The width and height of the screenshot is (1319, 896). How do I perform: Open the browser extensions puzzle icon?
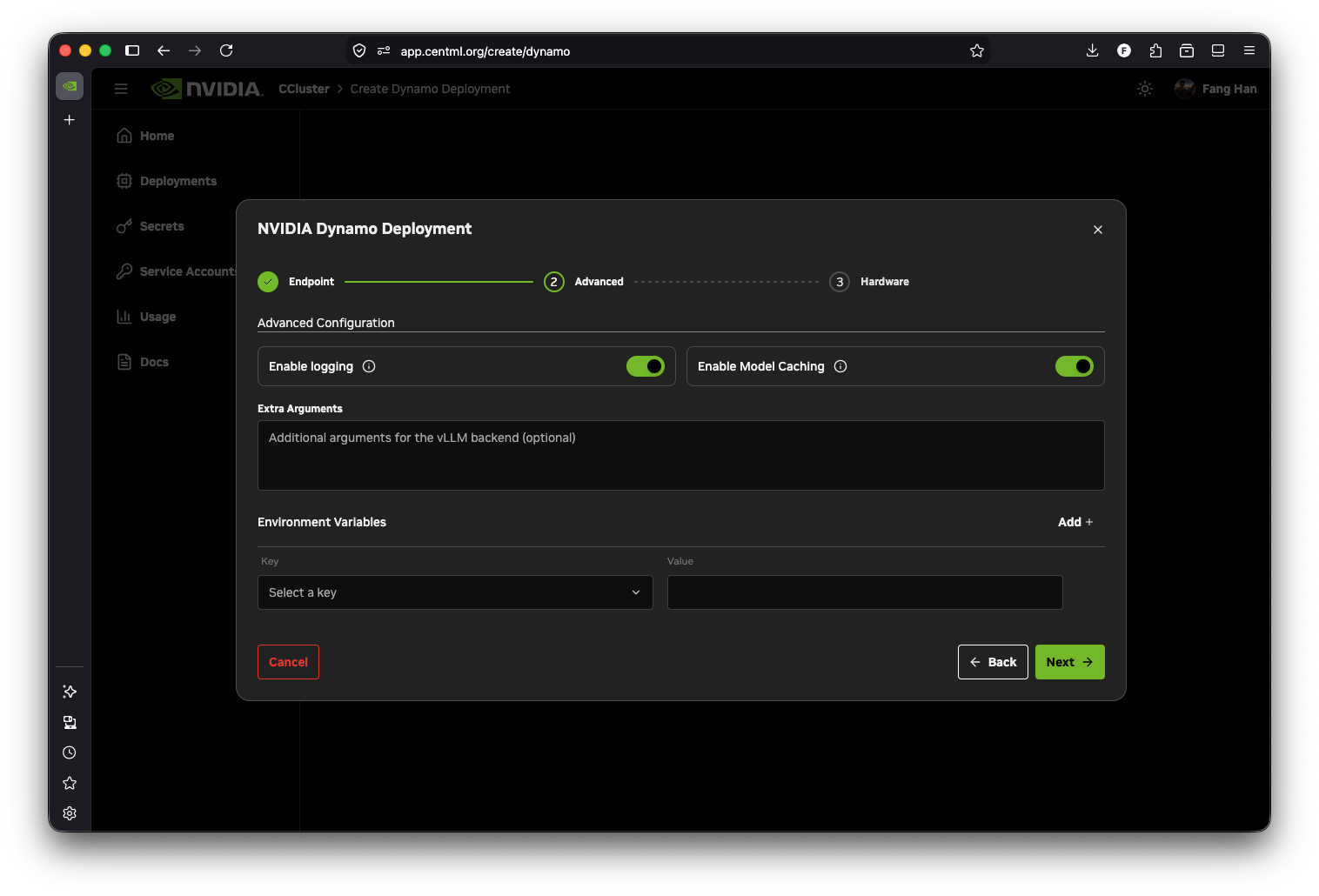coord(1155,50)
